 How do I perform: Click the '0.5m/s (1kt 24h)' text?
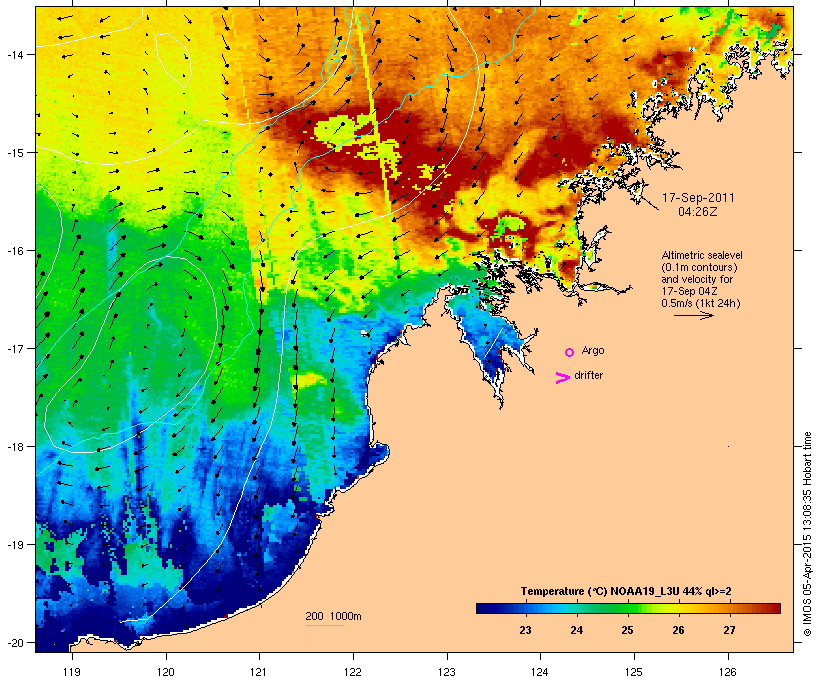tap(701, 303)
